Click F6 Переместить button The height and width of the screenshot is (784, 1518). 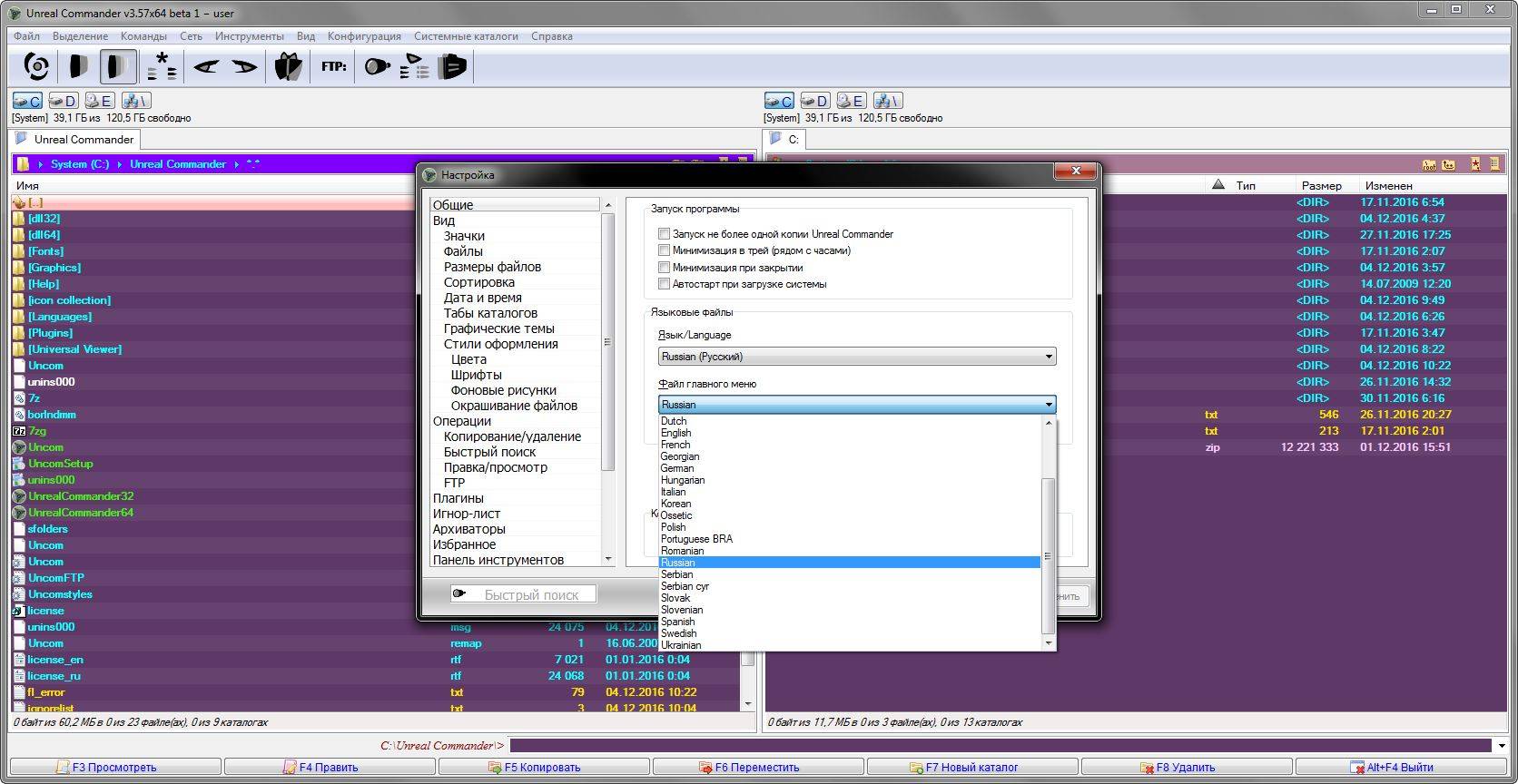(x=757, y=768)
